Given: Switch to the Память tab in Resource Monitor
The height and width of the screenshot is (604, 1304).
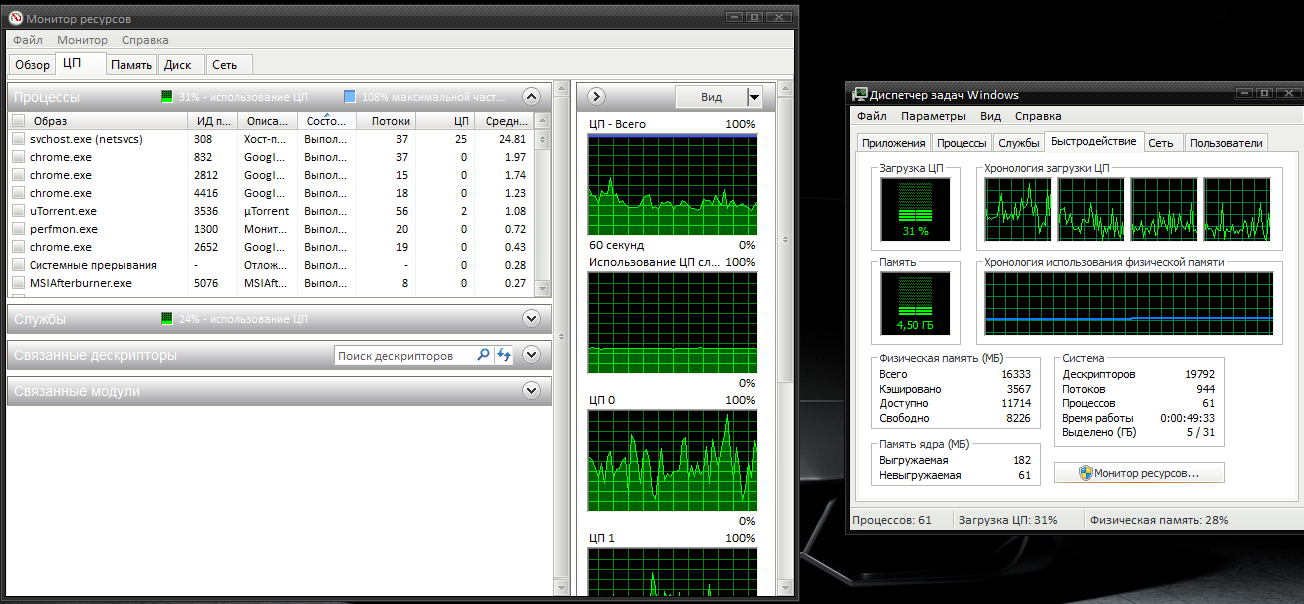Looking at the screenshot, I should click(131, 65).
